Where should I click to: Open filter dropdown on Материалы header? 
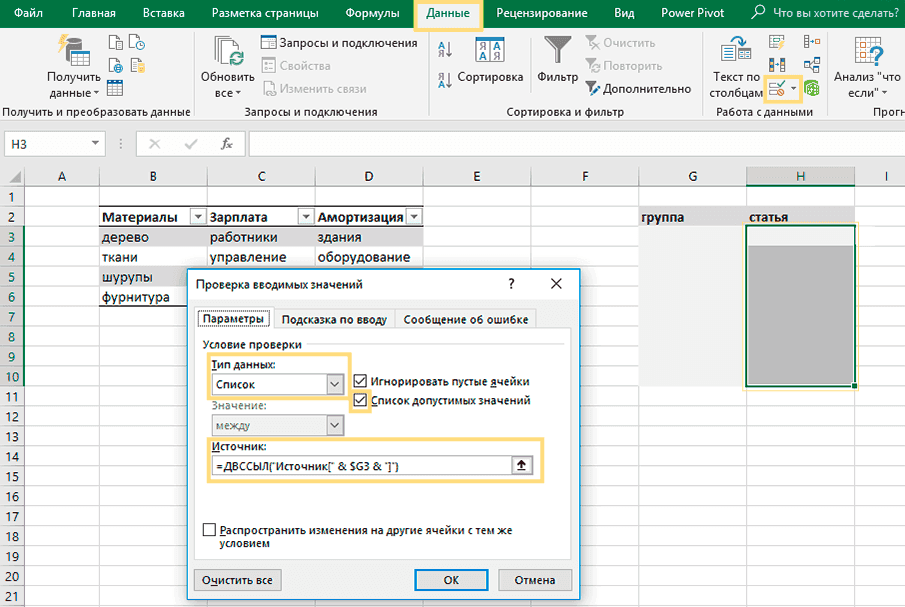(x=198, y=215)
